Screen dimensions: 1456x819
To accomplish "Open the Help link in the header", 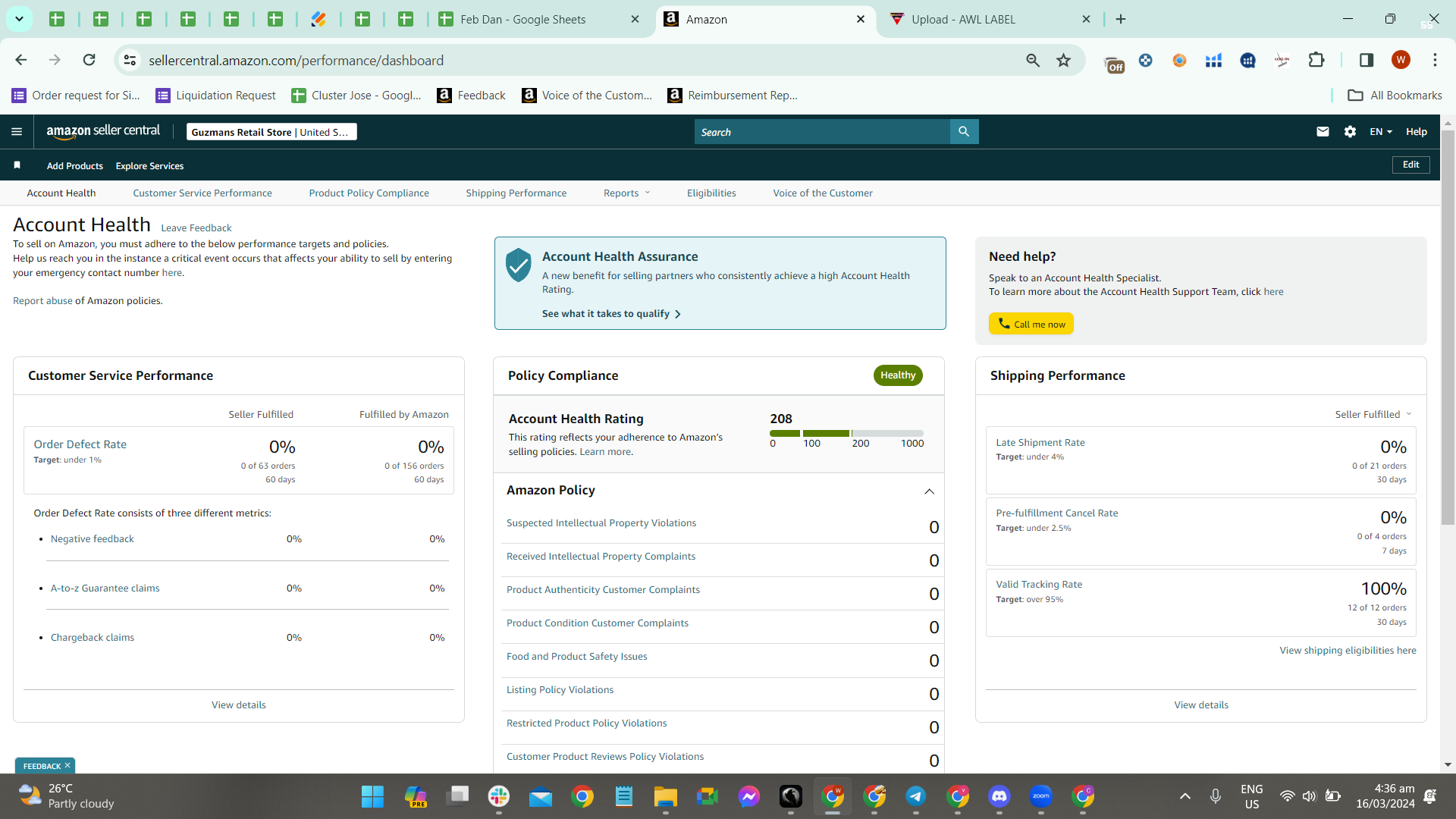I will (x=1416, y=132).
